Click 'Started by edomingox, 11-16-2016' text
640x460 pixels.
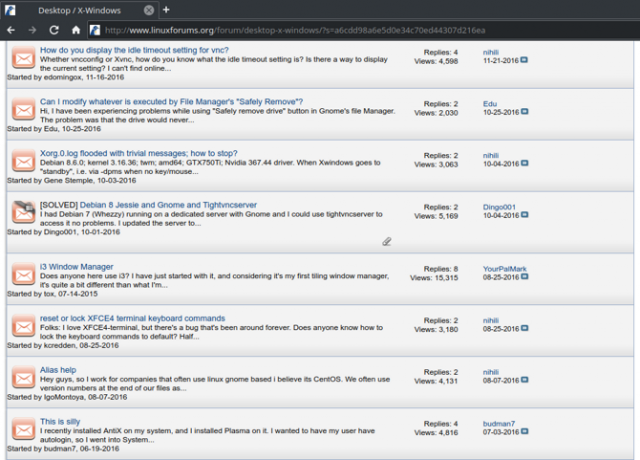click(x=66, y=77)
